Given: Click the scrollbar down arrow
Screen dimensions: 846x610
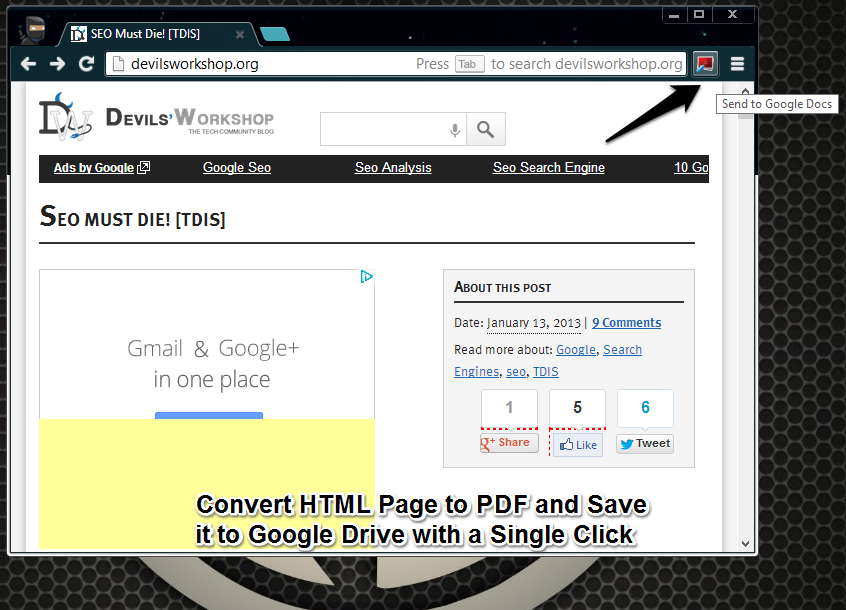Looking at the screenshot, I should pyautogui.click(x=746, y=544).
